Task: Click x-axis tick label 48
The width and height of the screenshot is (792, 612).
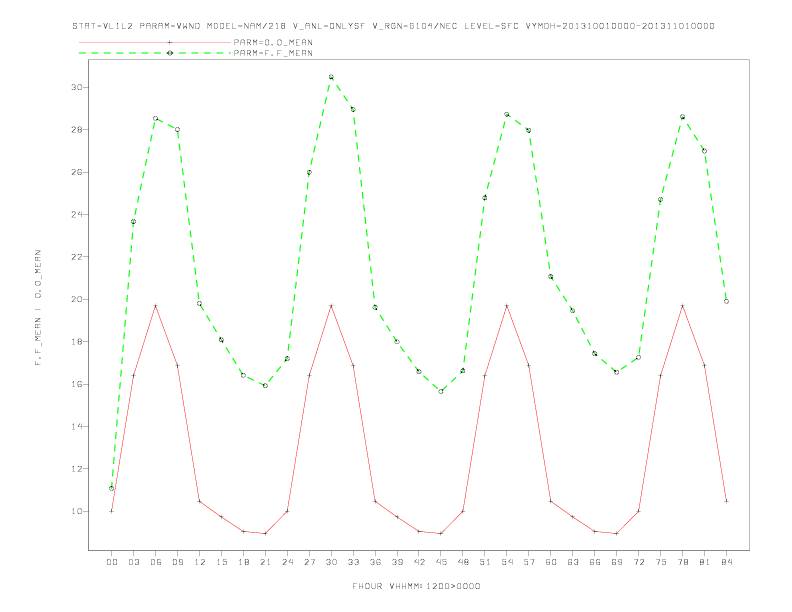Action: coord(463,562)
